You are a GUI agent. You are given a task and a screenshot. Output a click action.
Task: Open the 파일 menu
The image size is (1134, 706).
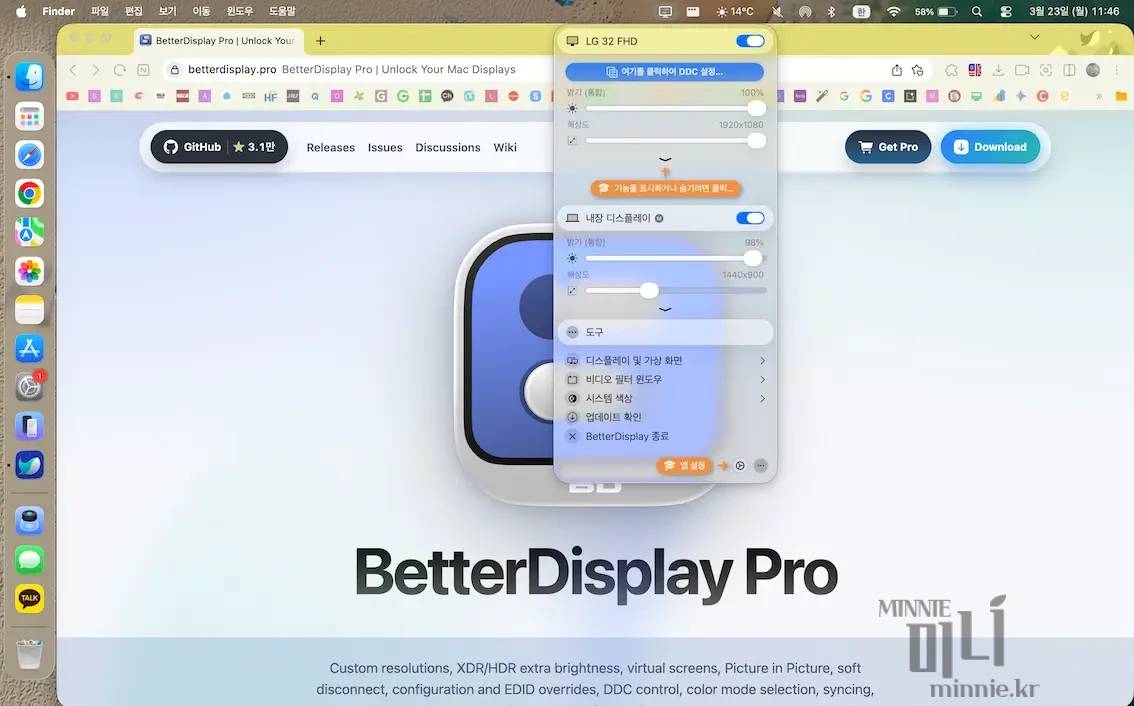point(99,12)
